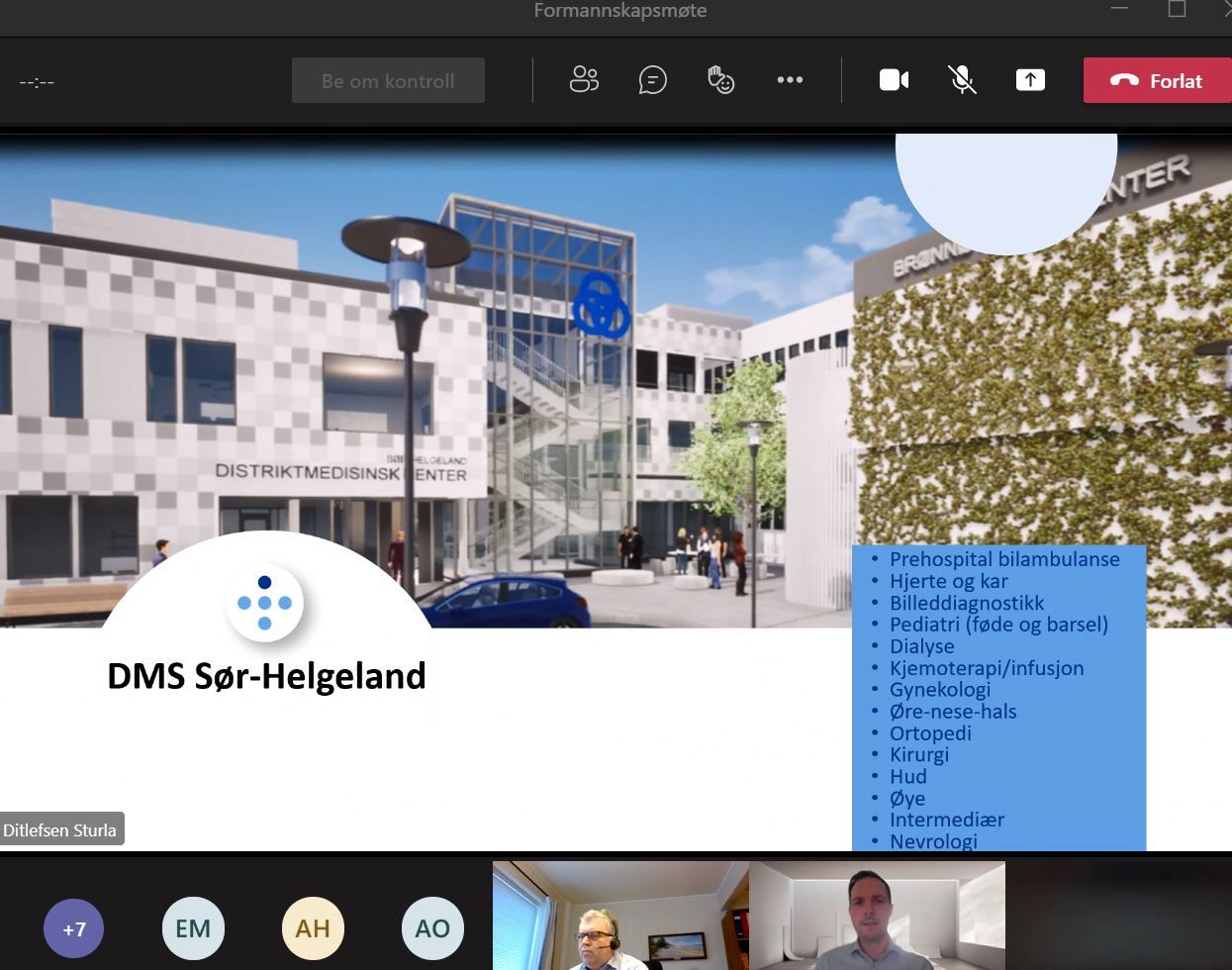1232x970 pixels.
Task: Expand the +7 additional participants
Action: click(x=74, y=928)
